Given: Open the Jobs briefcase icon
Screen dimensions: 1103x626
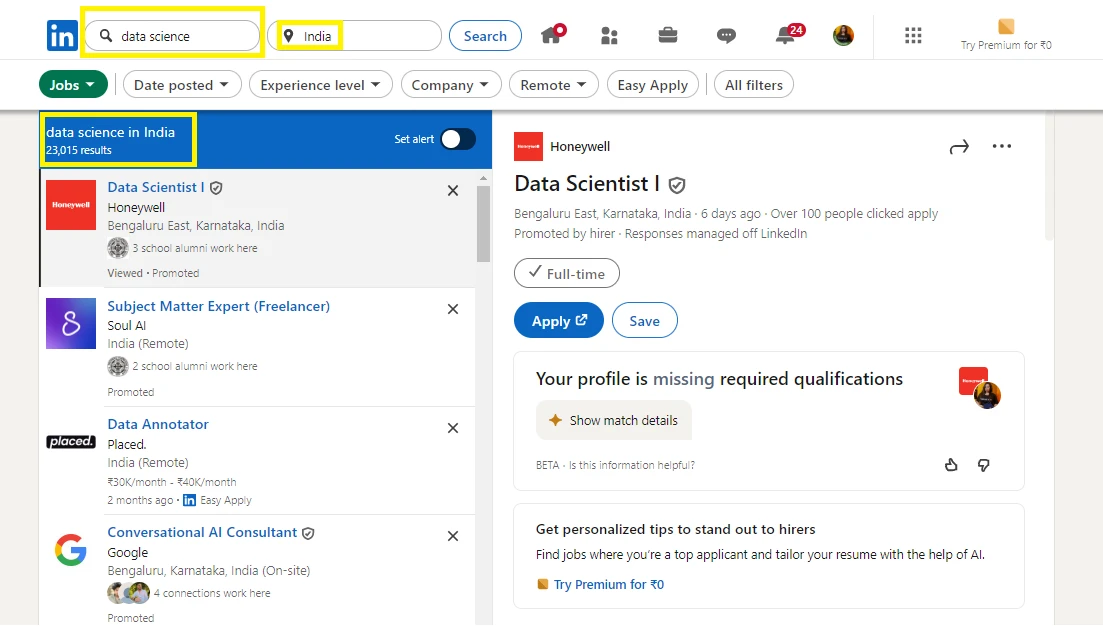Looking at the screenshot, I should coord(668,35).
